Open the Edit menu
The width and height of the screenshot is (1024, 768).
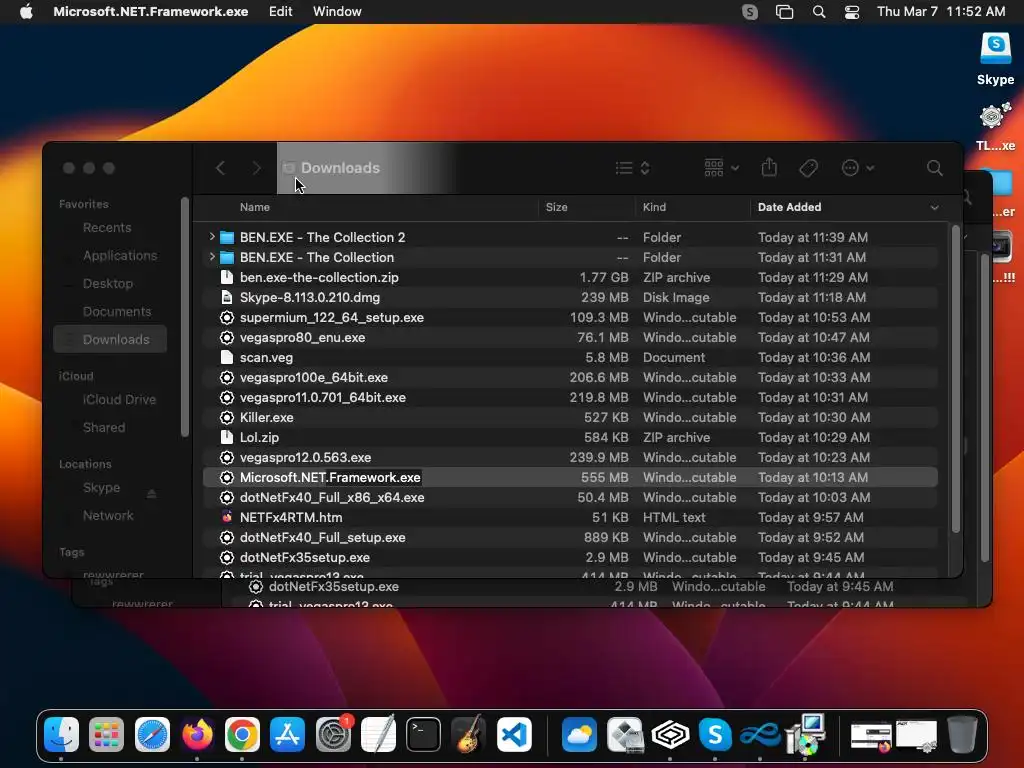(280, 12)
